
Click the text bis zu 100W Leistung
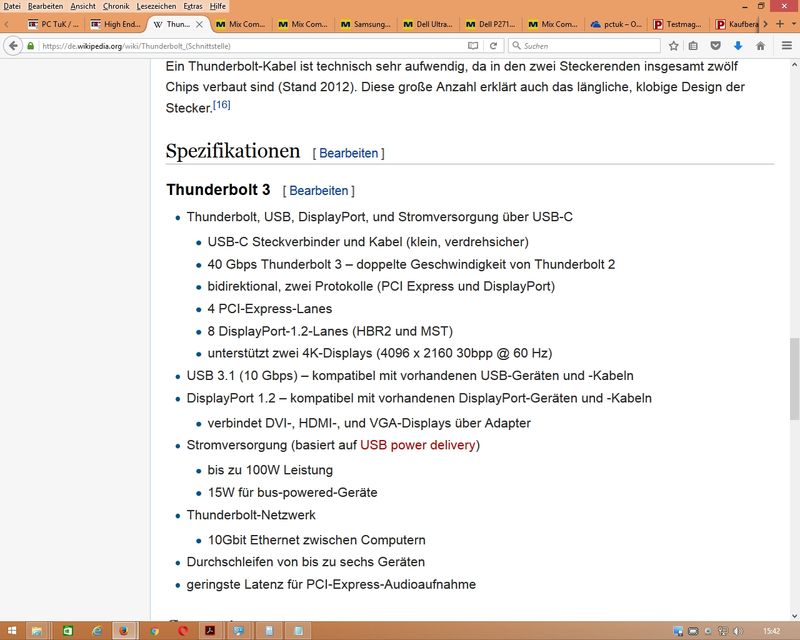coord(270,470)
